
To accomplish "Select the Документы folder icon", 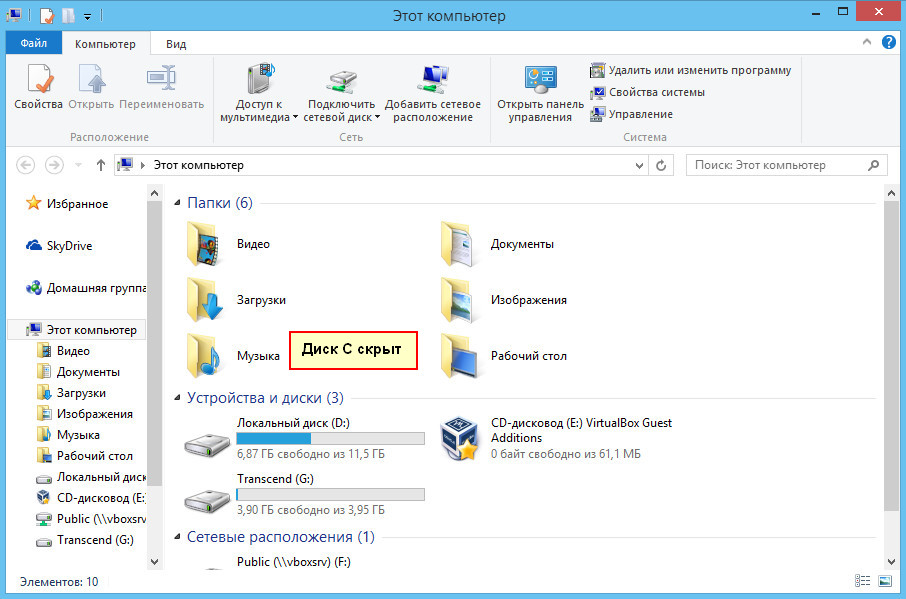I will (458, 244).
